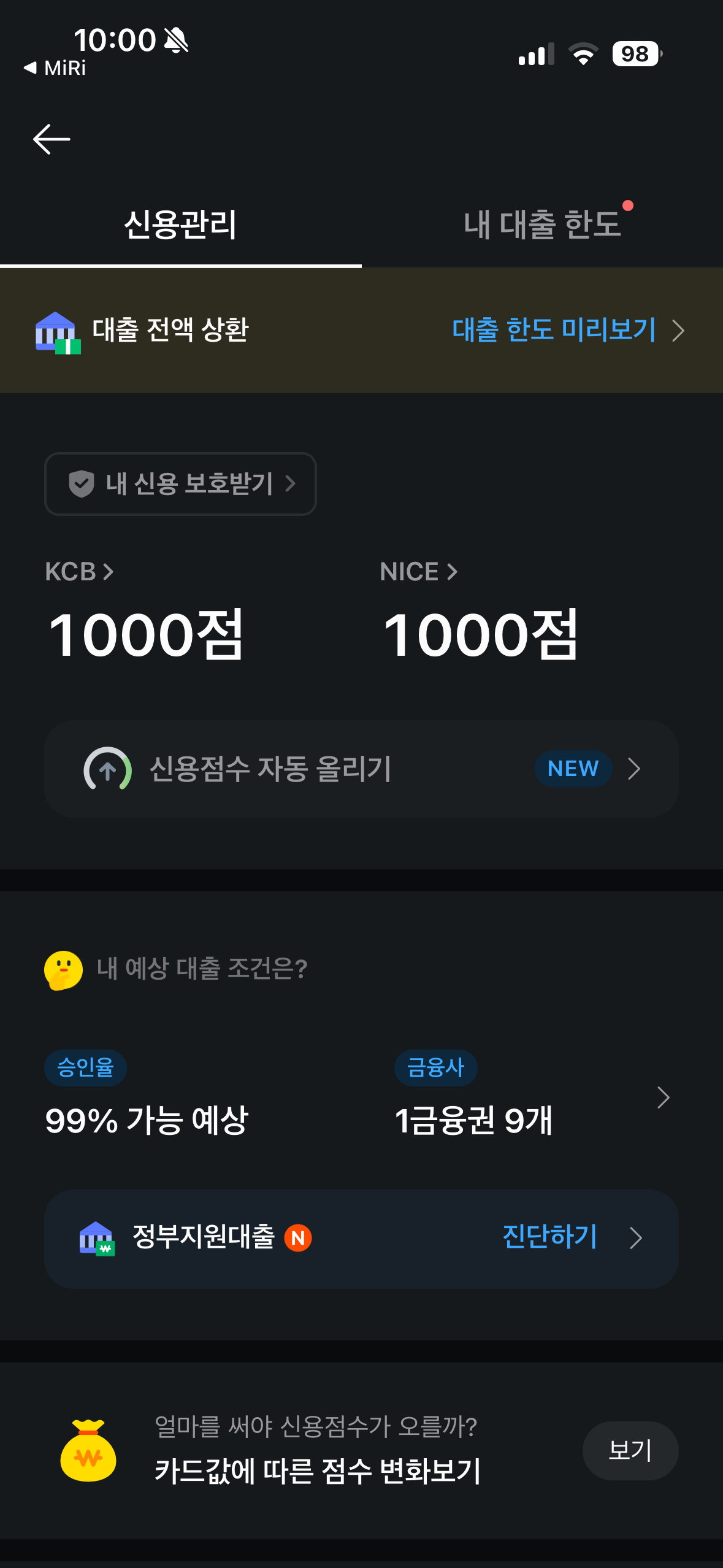This screenshot has height=1568, width=723.
Task: Tap the 정부지원대출 bank icon
Action: (x=96, y=1238)
